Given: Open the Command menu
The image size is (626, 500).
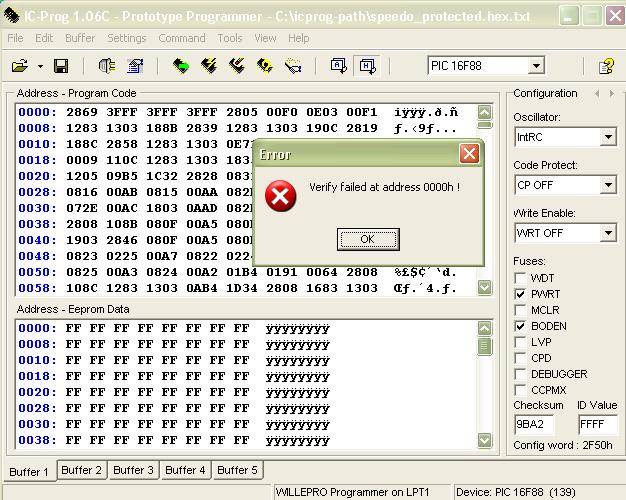Looking at the screenshot, I should point(182,38).
